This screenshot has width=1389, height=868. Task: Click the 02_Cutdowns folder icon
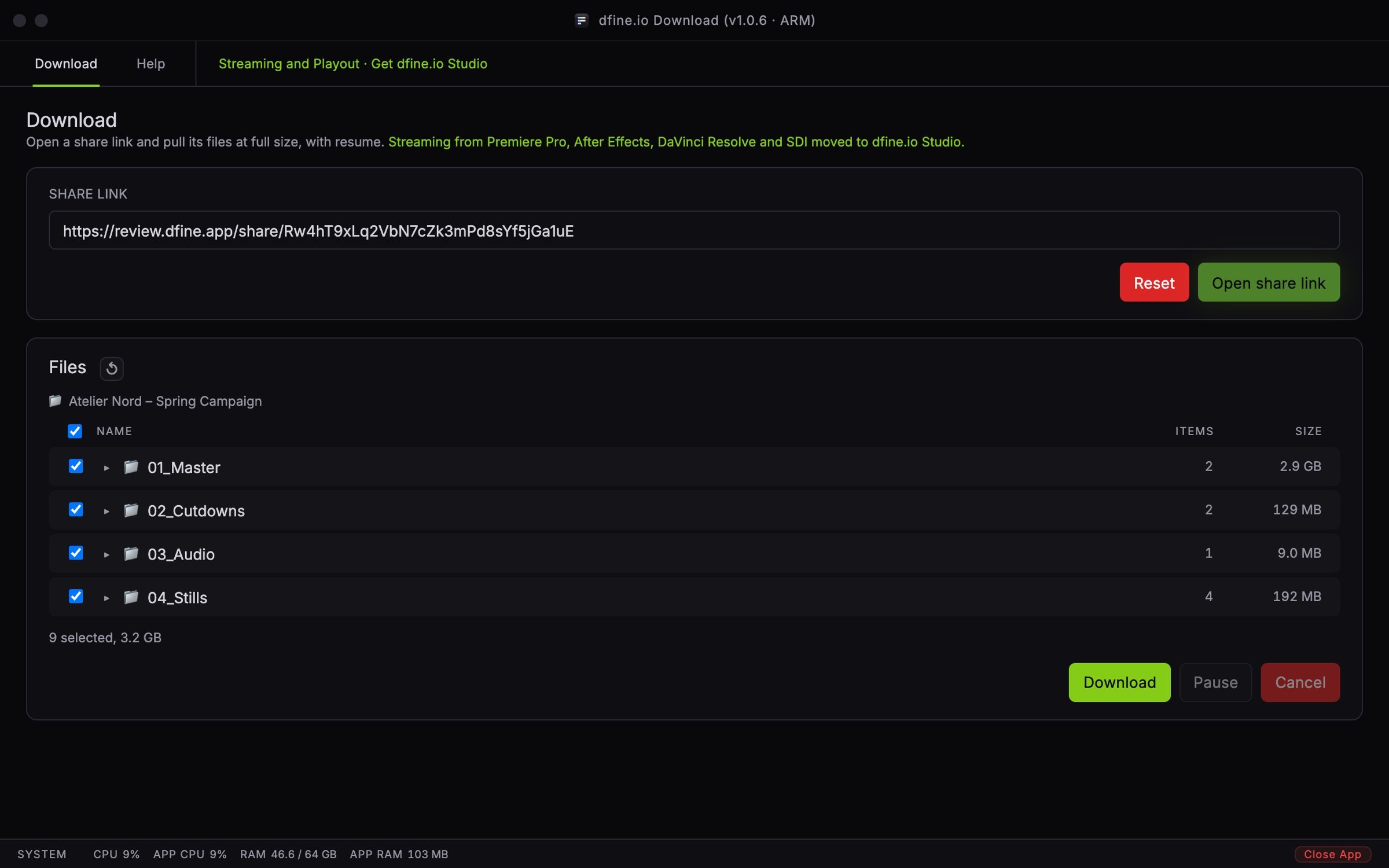(x=131, y=510)
